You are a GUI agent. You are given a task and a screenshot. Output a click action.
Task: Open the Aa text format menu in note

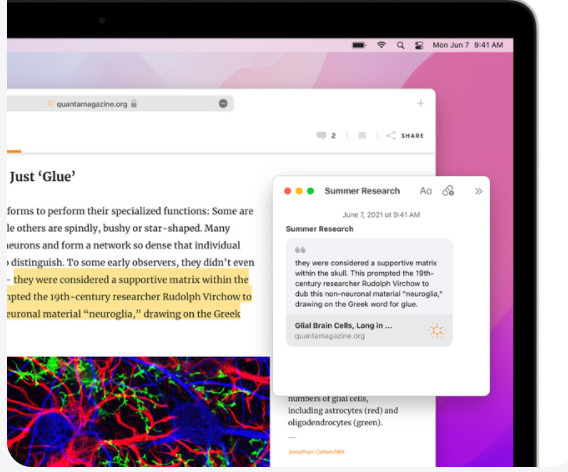(426, 191)
